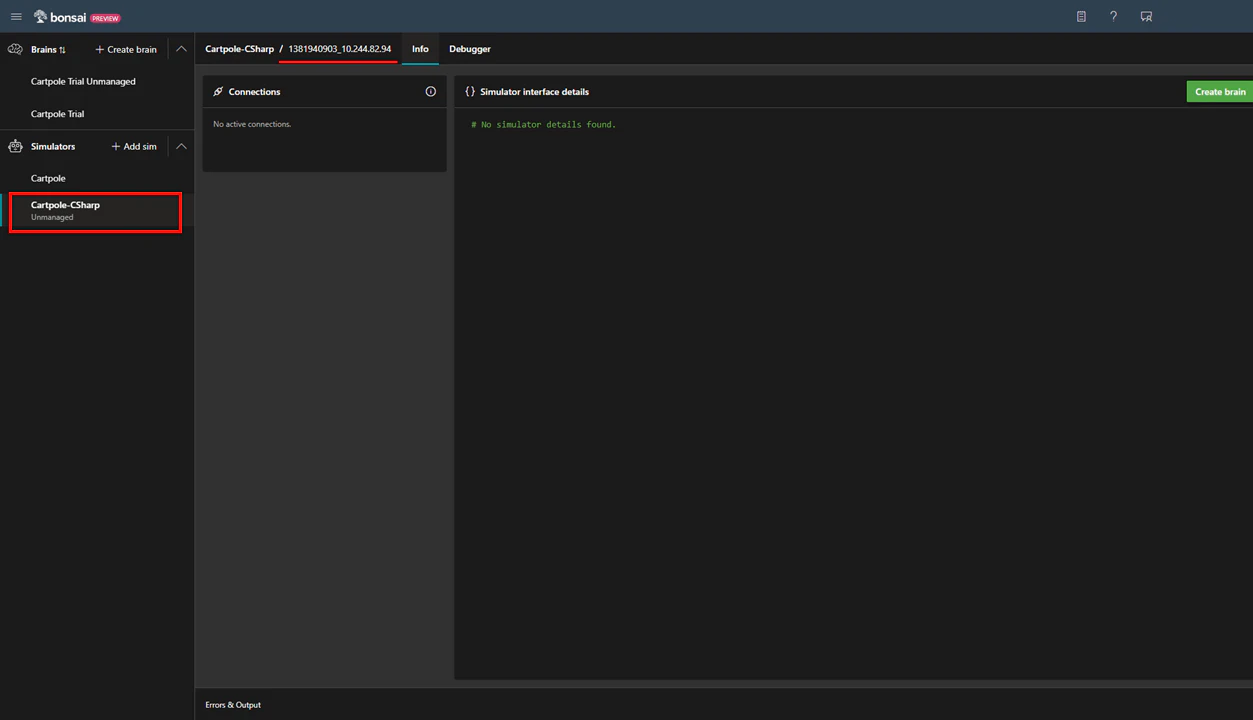The image size is (1253, 720).
Task: Open the hamburger navigation menu
Action: (x=16, y=17)
